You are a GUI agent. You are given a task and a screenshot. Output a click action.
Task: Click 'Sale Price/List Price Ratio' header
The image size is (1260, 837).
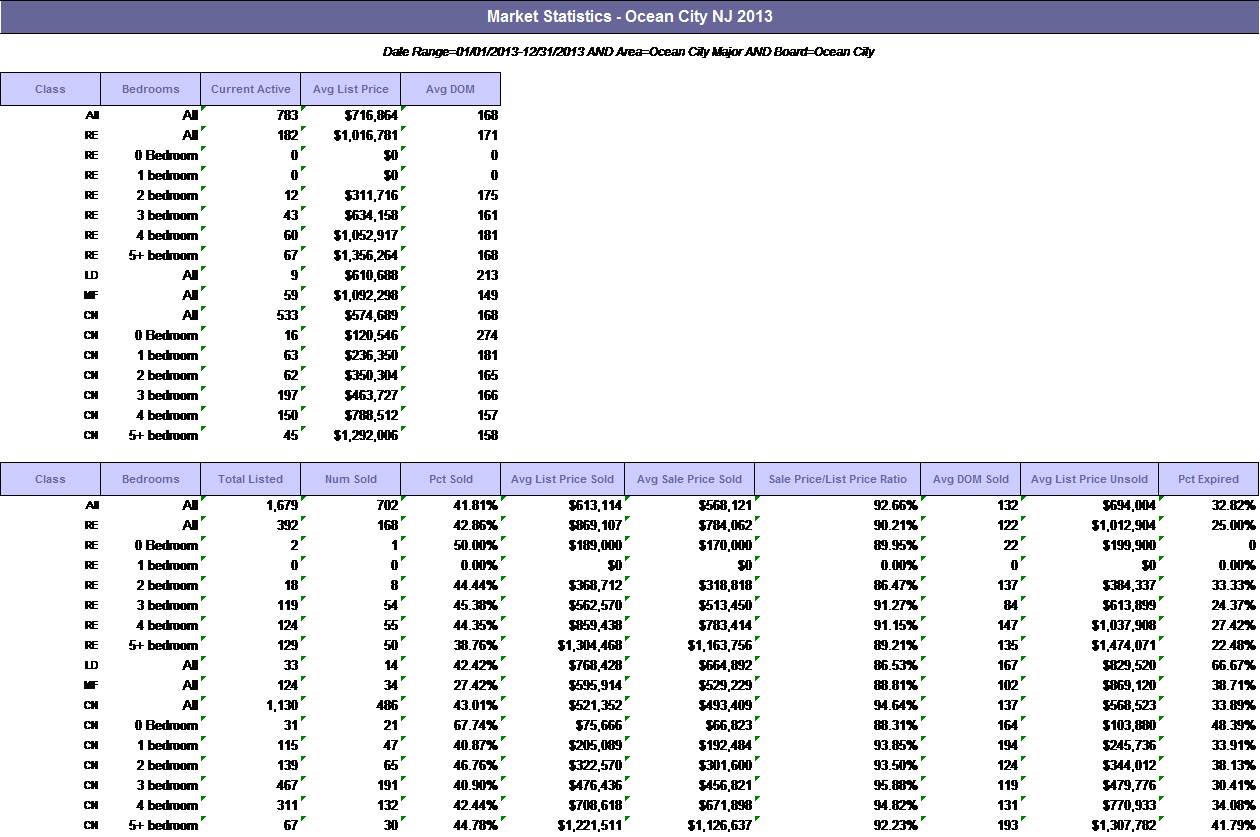point(838,479)
